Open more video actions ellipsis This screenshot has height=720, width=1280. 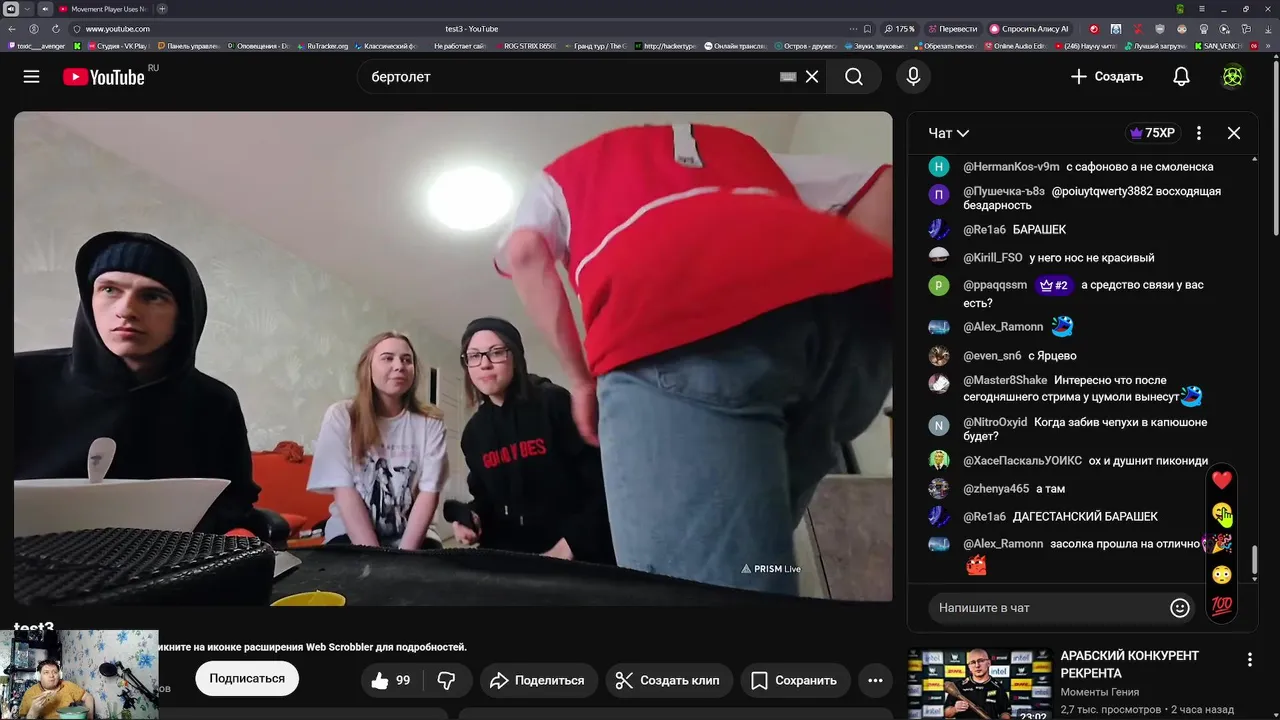coord(875,680)
